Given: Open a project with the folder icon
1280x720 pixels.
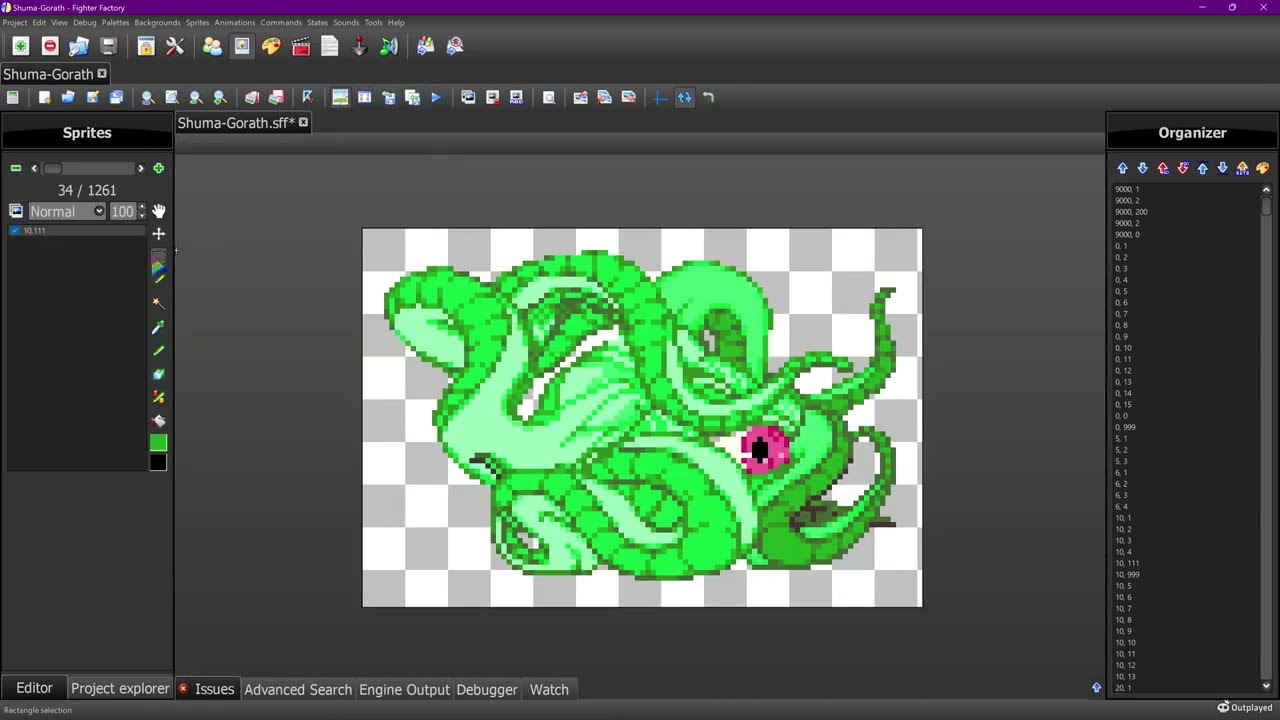Looking at the screenshot, I should click(x=79, y=46).
